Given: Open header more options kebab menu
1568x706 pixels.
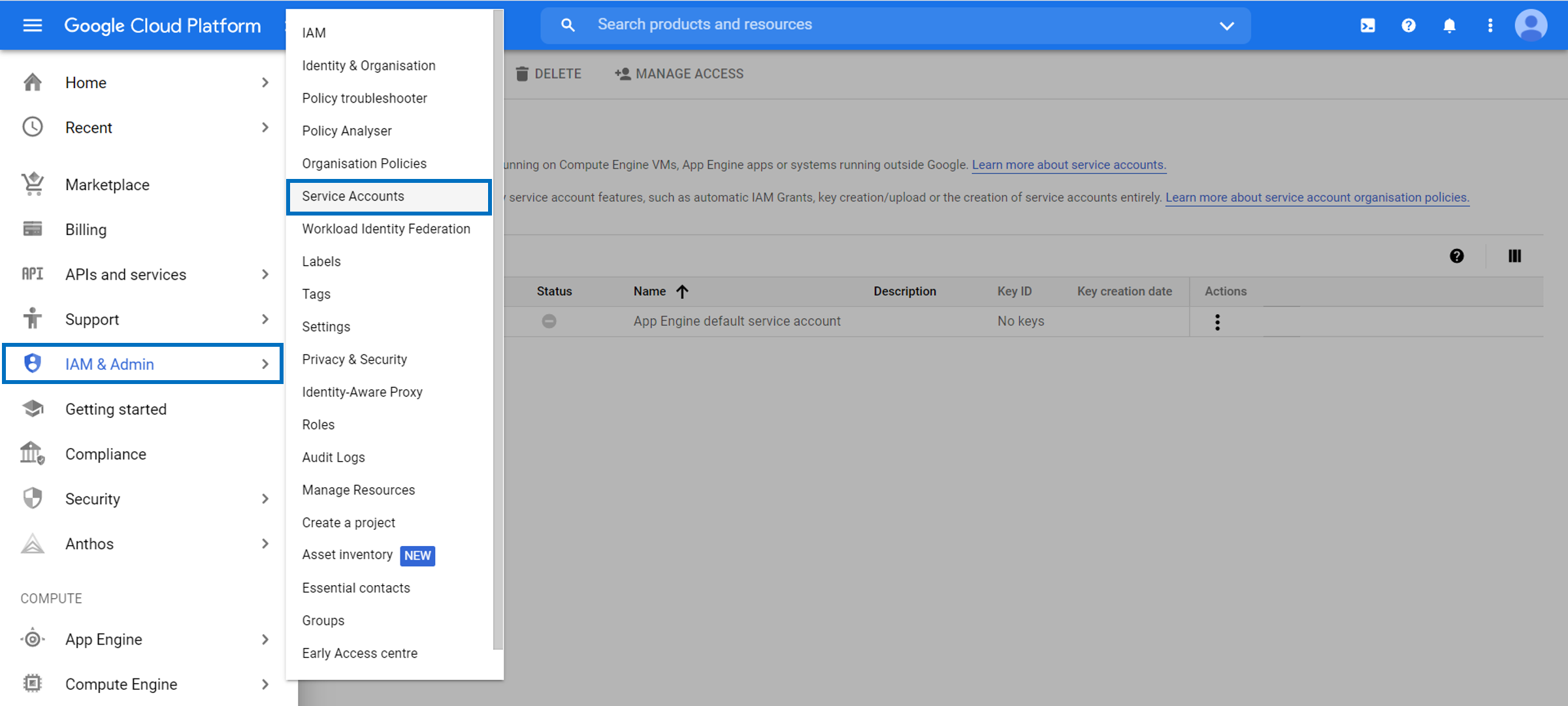Looking at the screenshot, I should 1490,25.
